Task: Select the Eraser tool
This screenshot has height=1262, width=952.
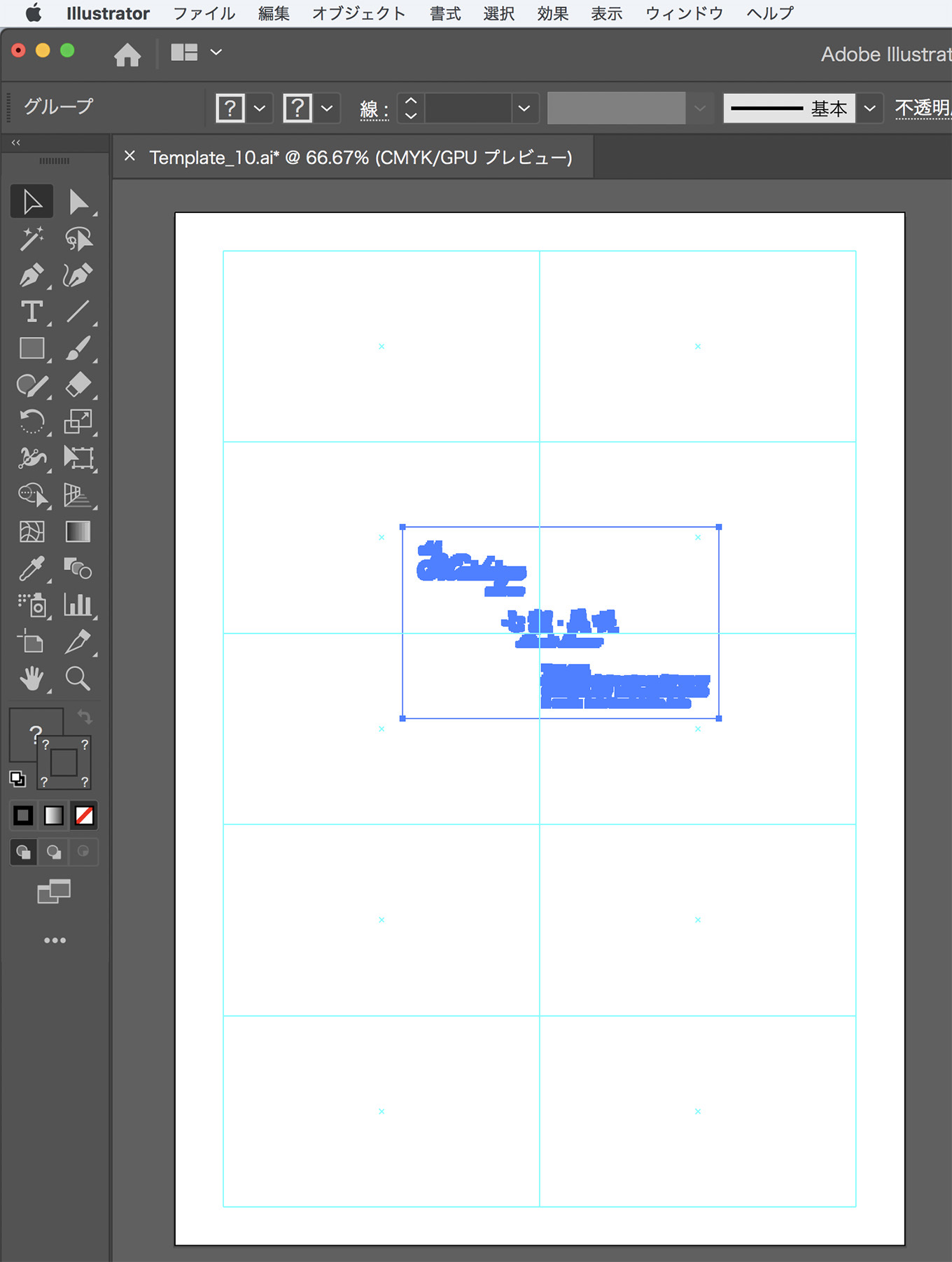Action: [x=78, y=384]
